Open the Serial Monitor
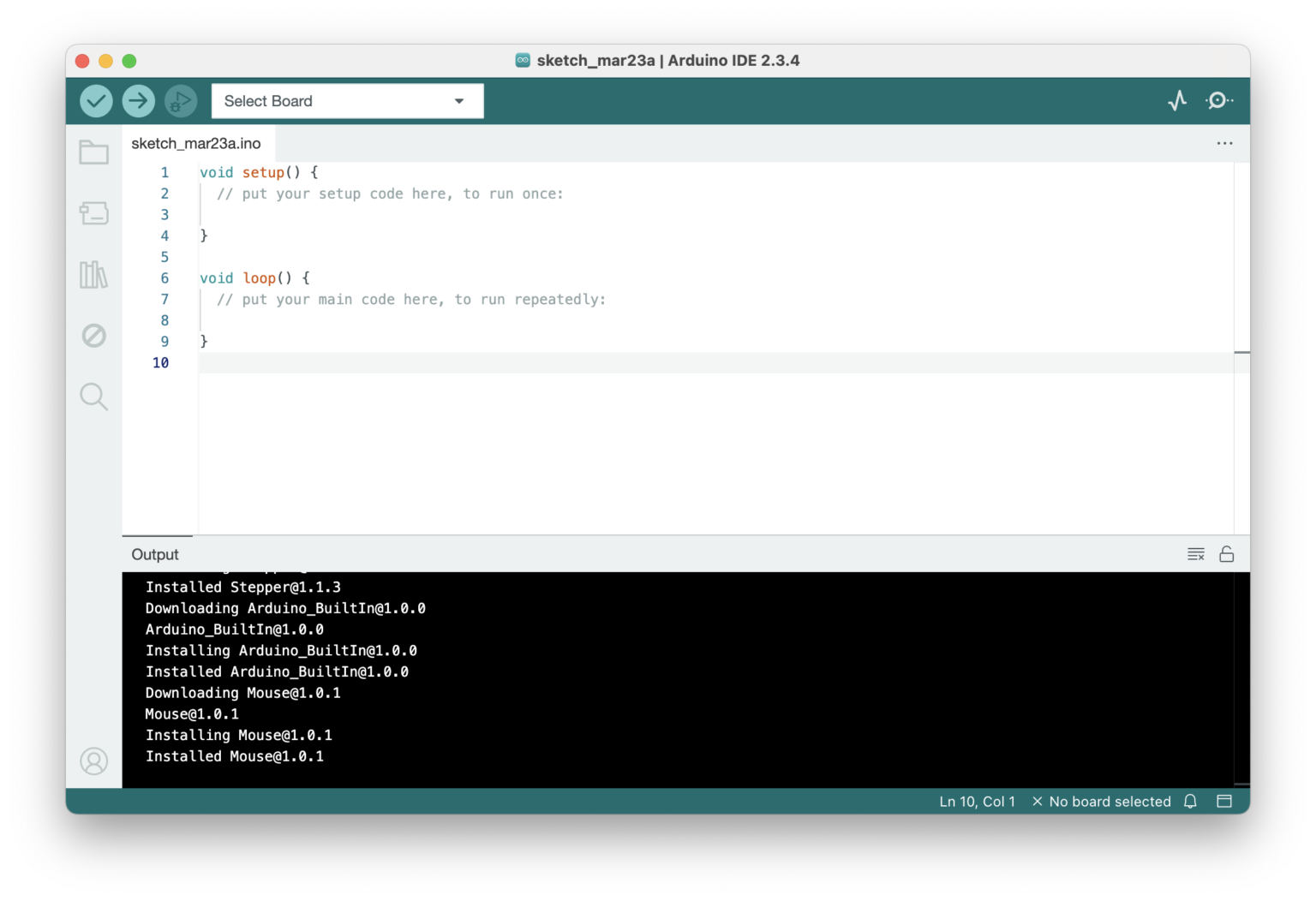This screenshot has width=1316, height=901. (x=1218, y=100)
